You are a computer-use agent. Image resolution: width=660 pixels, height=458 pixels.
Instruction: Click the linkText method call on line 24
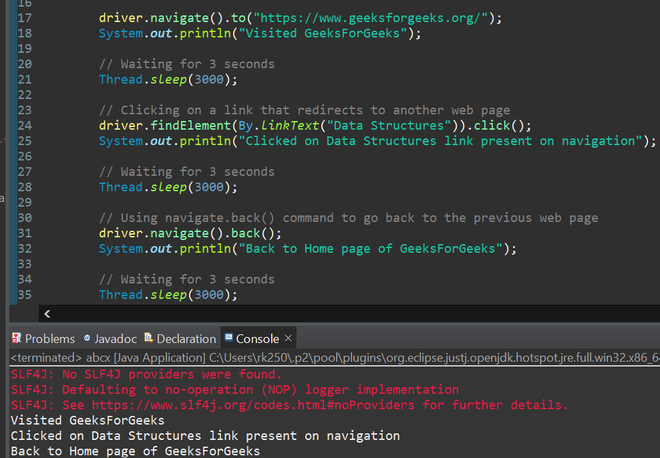click(290, 125)
